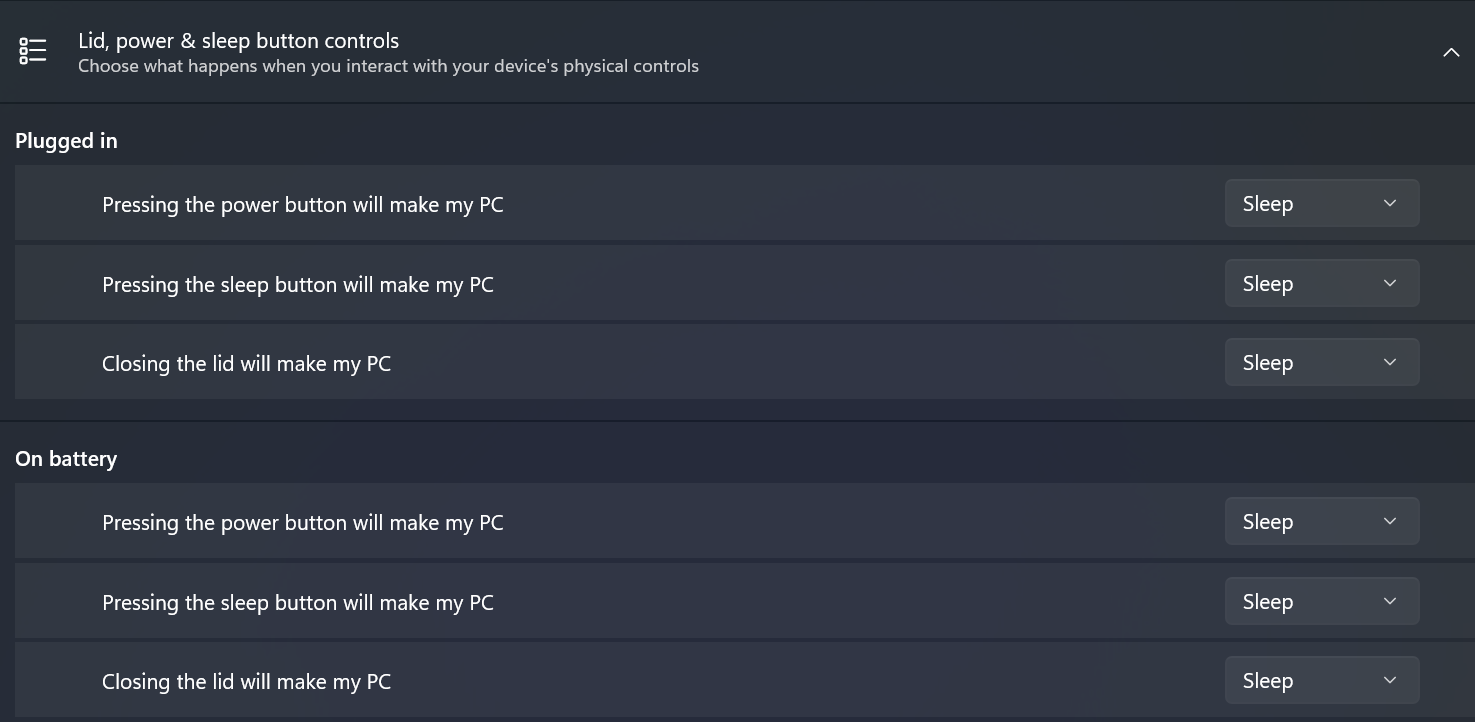Click the "Lid, power & sleep button controls" title

pyautogui.click(x=238, y=41)
